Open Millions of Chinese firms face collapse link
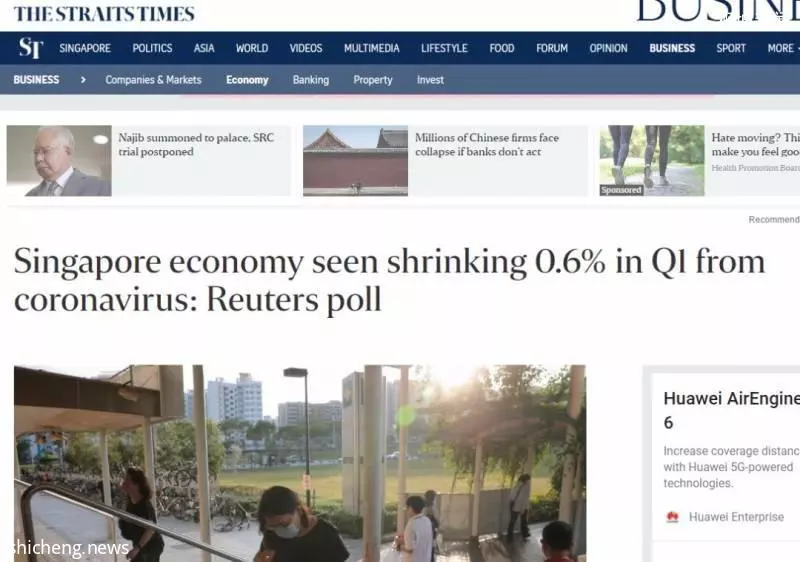 point(487,145)
